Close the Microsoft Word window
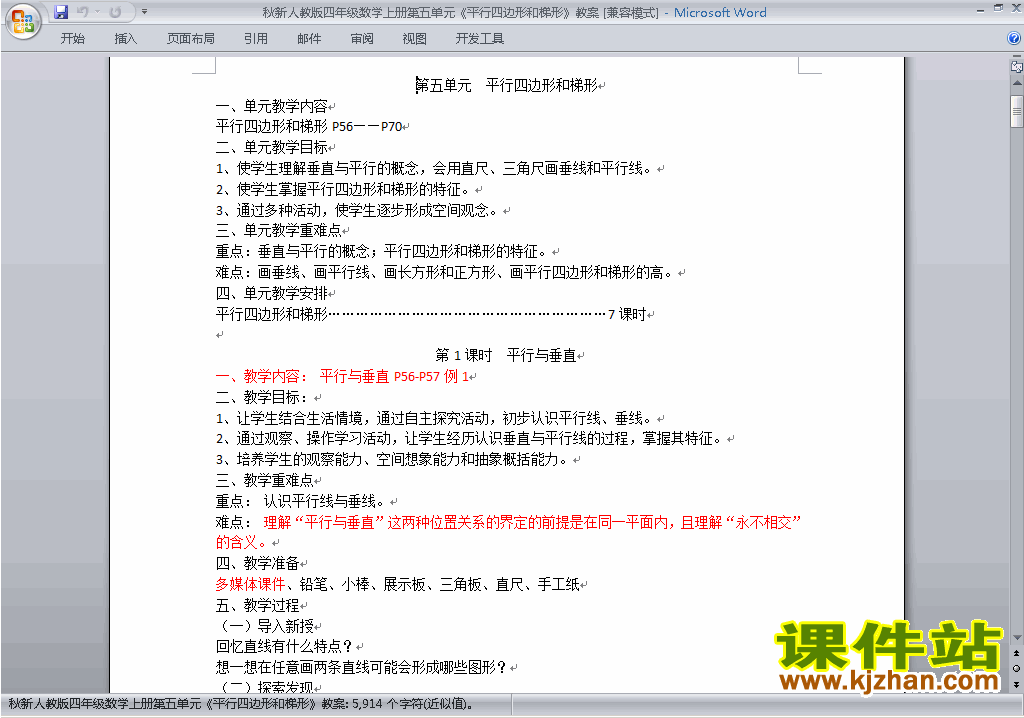Screen dimensions: 1024x718 tap(1014, 8)
